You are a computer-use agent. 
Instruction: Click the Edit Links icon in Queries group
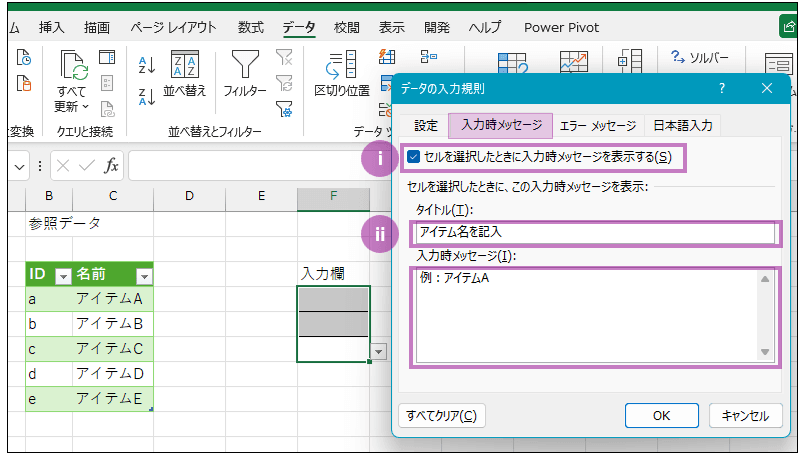107,108
